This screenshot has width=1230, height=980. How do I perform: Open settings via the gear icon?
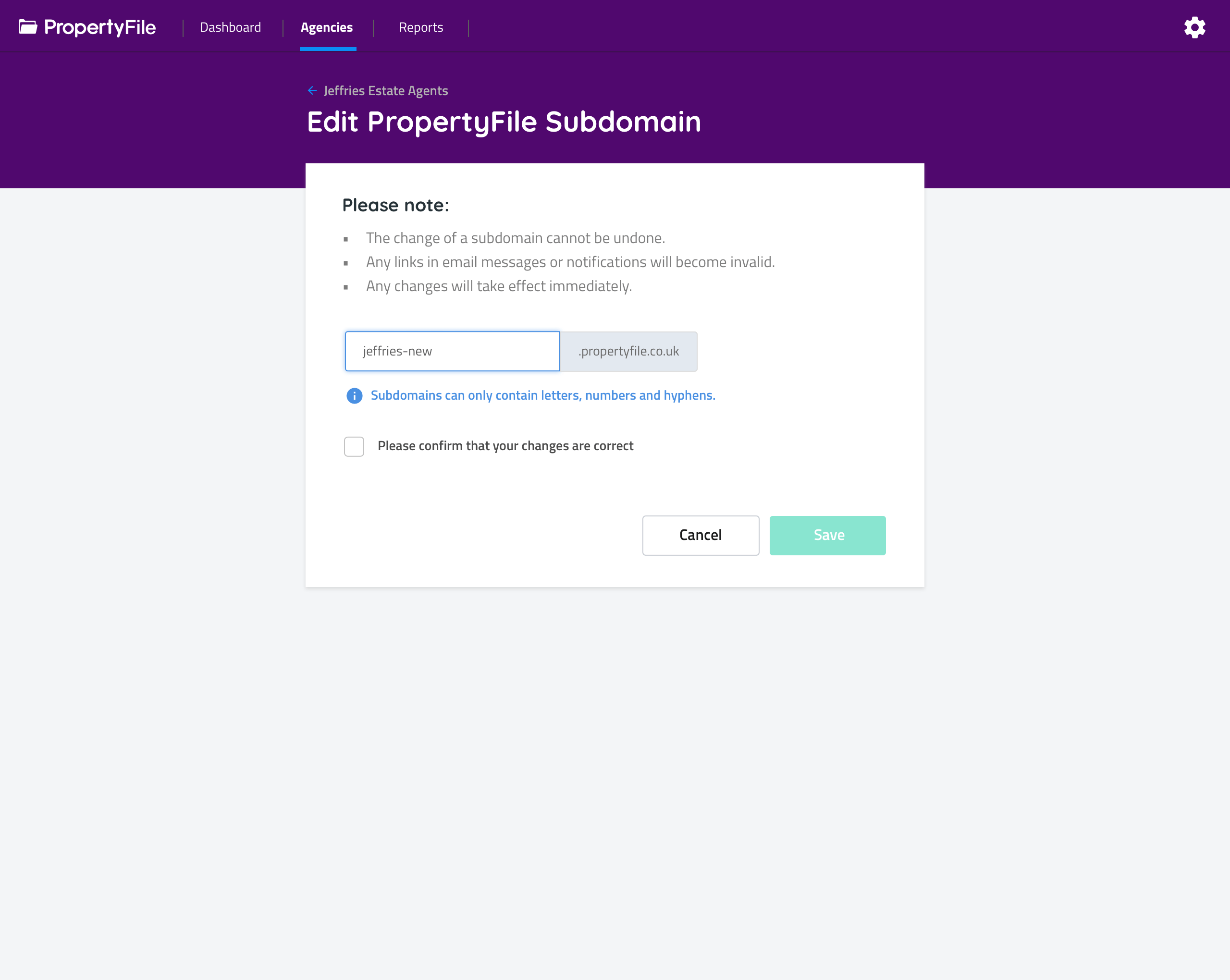point(1194,27)
